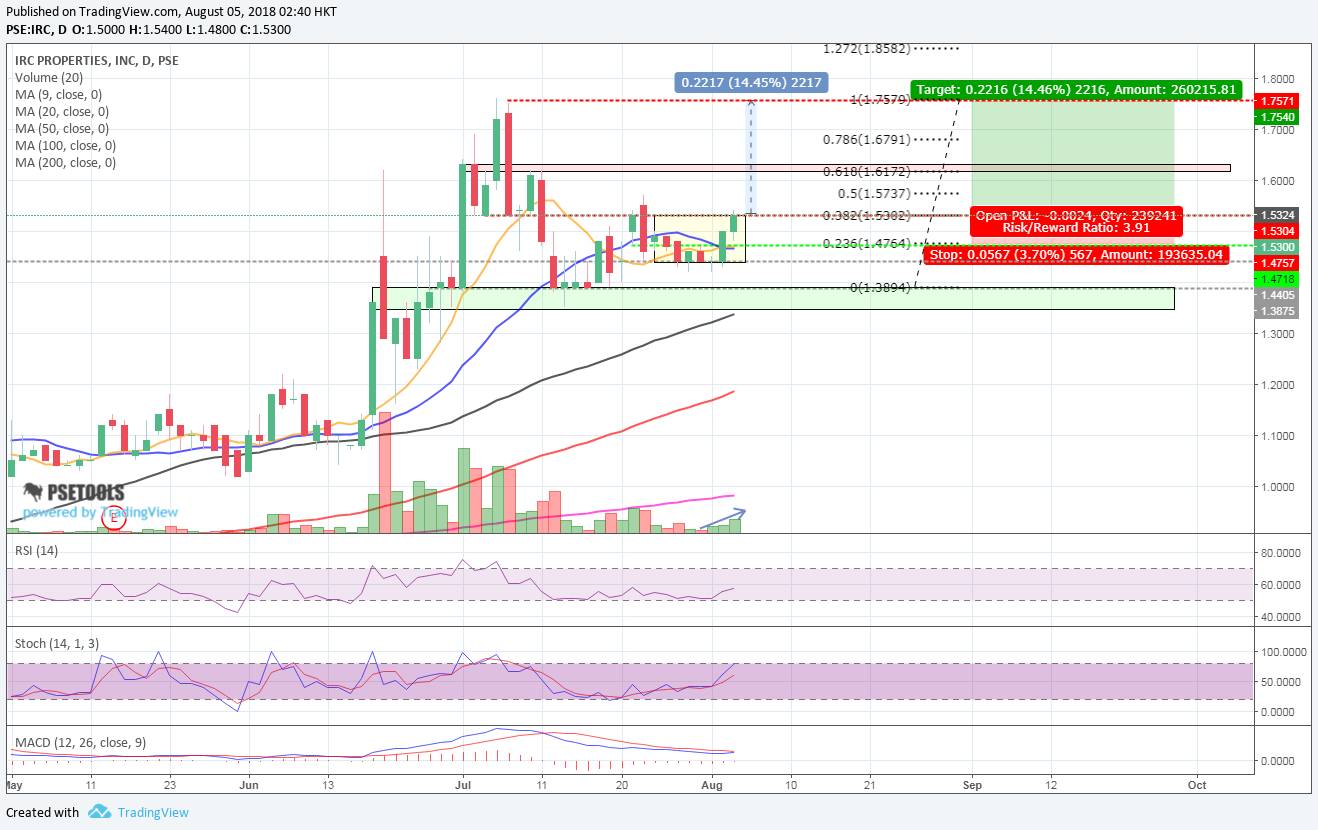Image resolution: width=1318 pixels, height=830 pixels.
Task: Select the MA (9, close, 0) legend
Action: [59, 94]
